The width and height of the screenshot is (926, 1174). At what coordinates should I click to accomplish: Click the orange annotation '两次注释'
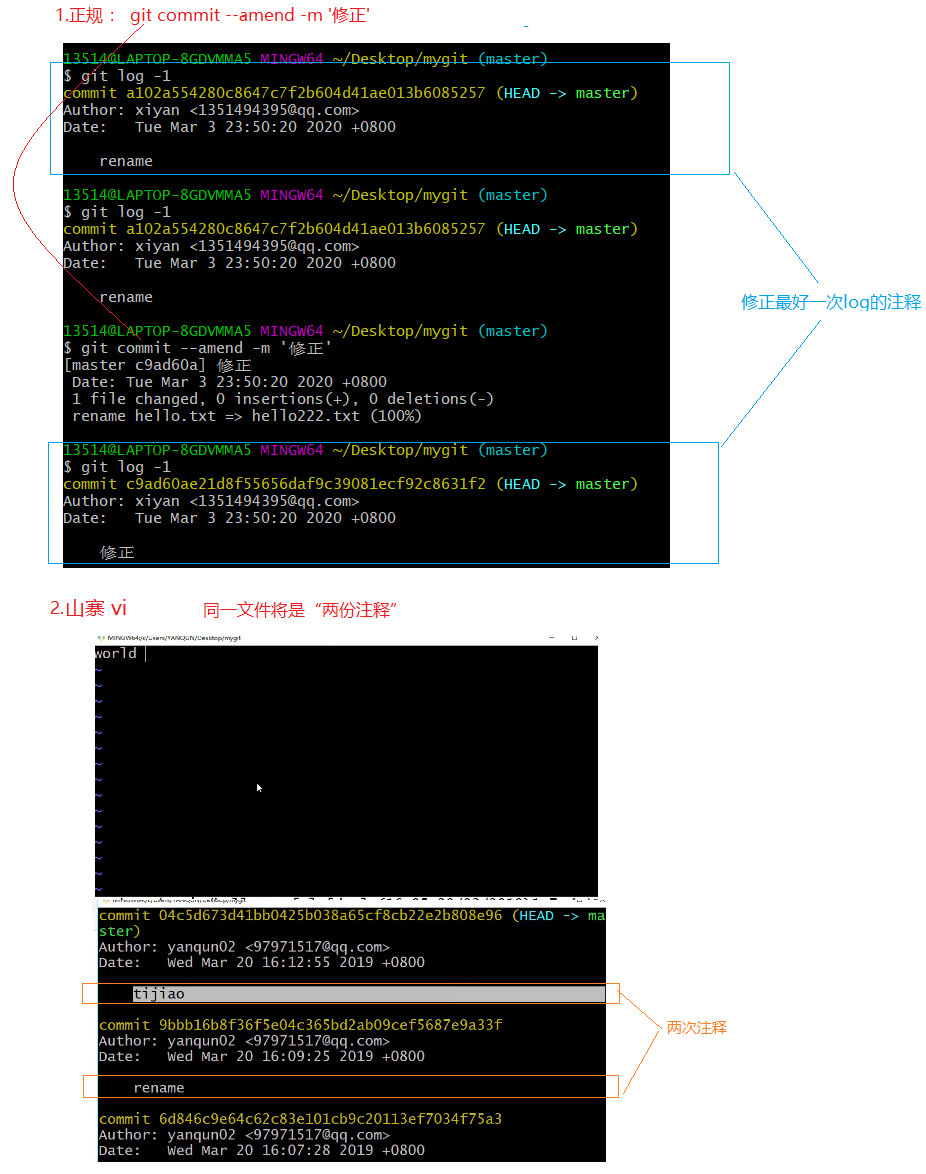click(x=696, y=1027)
